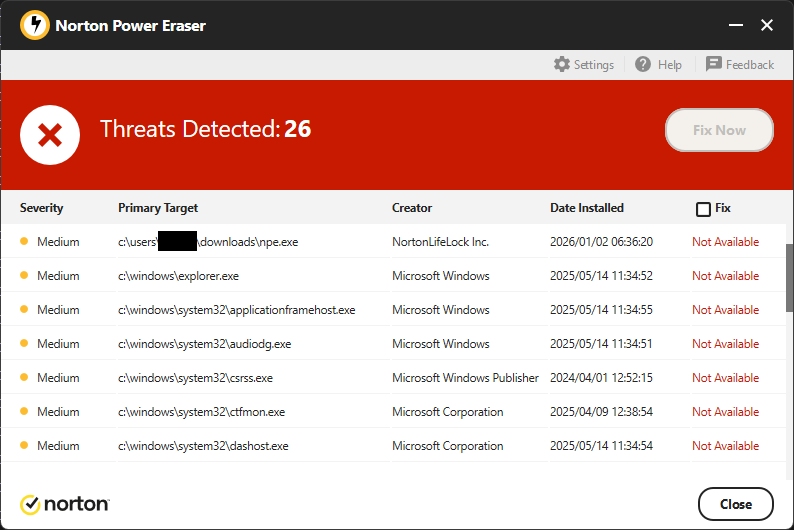Click Not Available link for npe.exe
Viewport: 794px width, 530px height.
(x=725, y=242)
